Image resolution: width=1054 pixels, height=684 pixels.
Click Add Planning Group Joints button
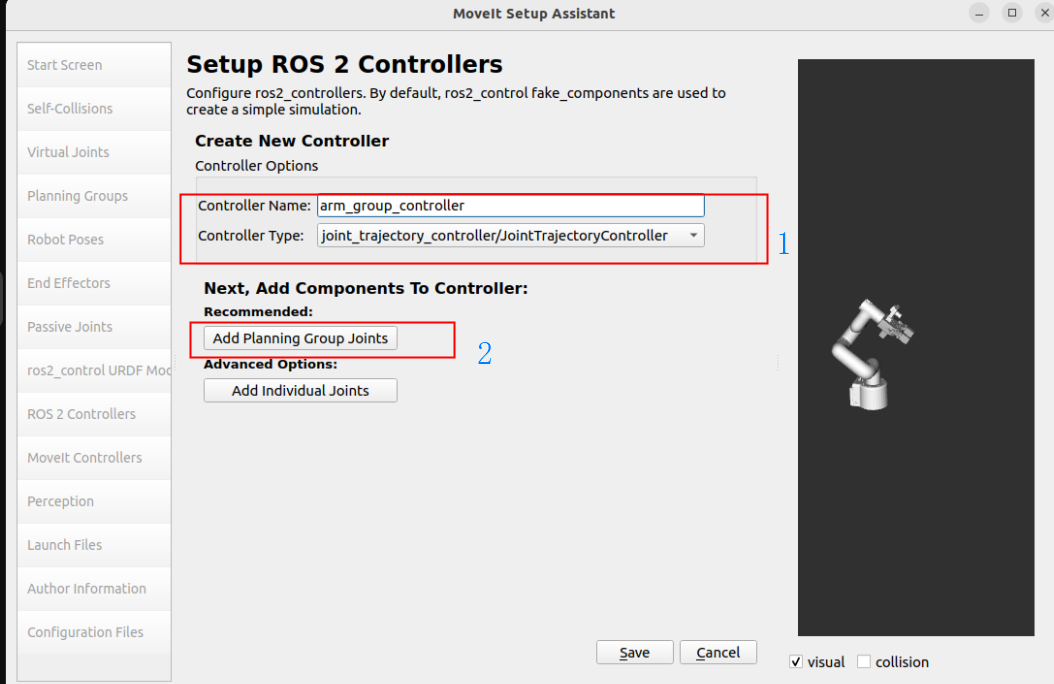(300, 338)
